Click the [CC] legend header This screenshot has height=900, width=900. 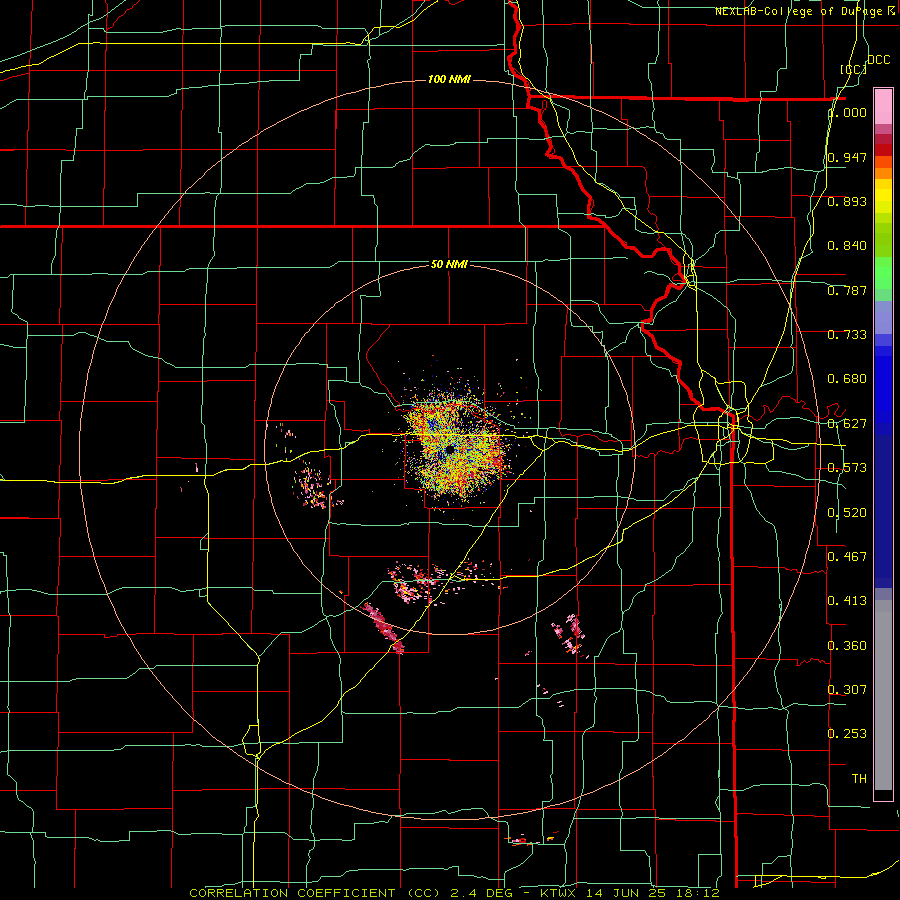(854, 69)
